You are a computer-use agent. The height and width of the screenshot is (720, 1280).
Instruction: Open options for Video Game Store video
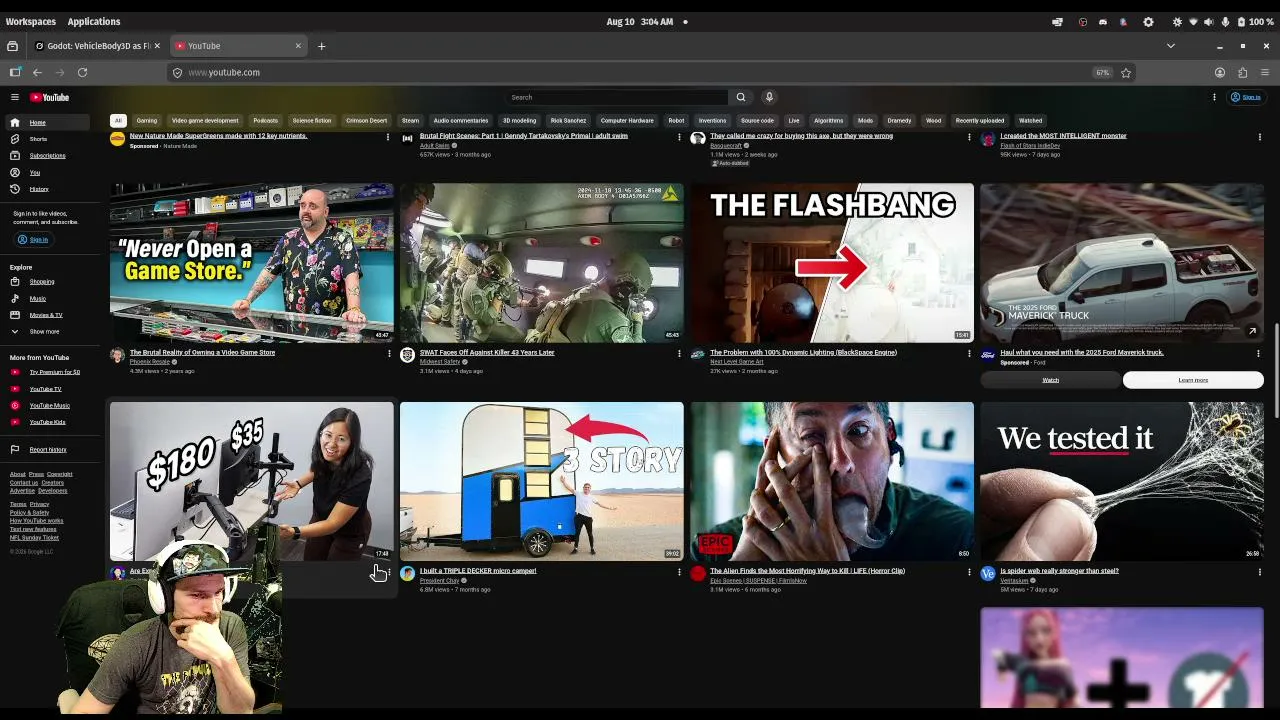point(389,353)
